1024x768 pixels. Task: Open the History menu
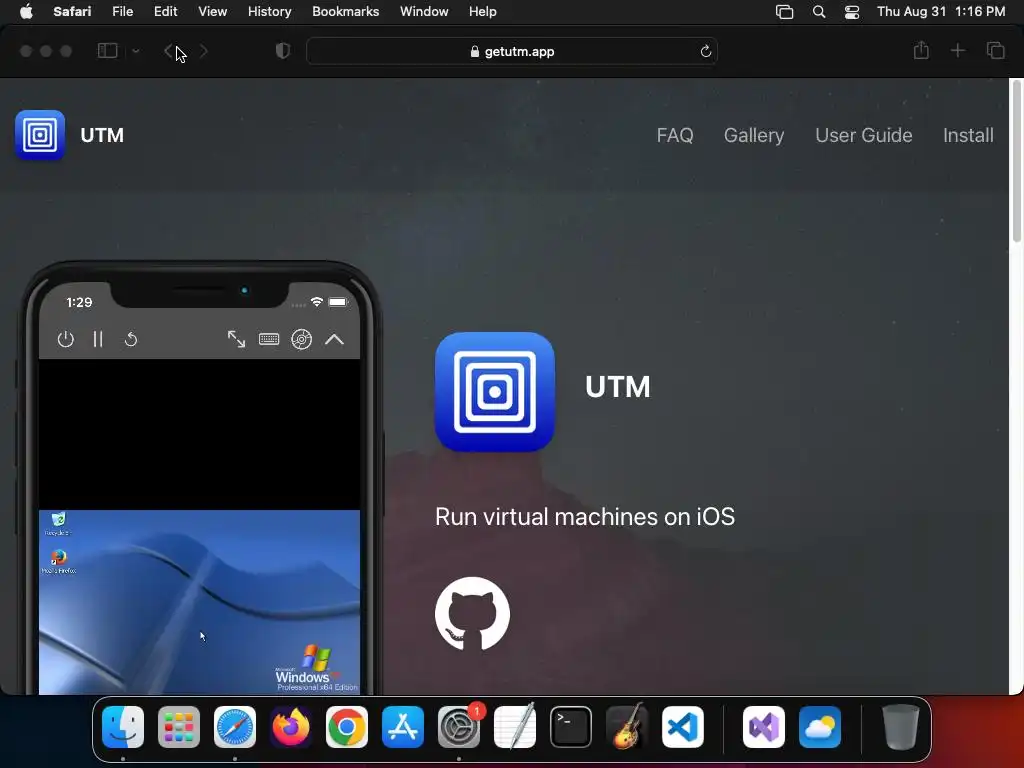click(x=269, y=11)
